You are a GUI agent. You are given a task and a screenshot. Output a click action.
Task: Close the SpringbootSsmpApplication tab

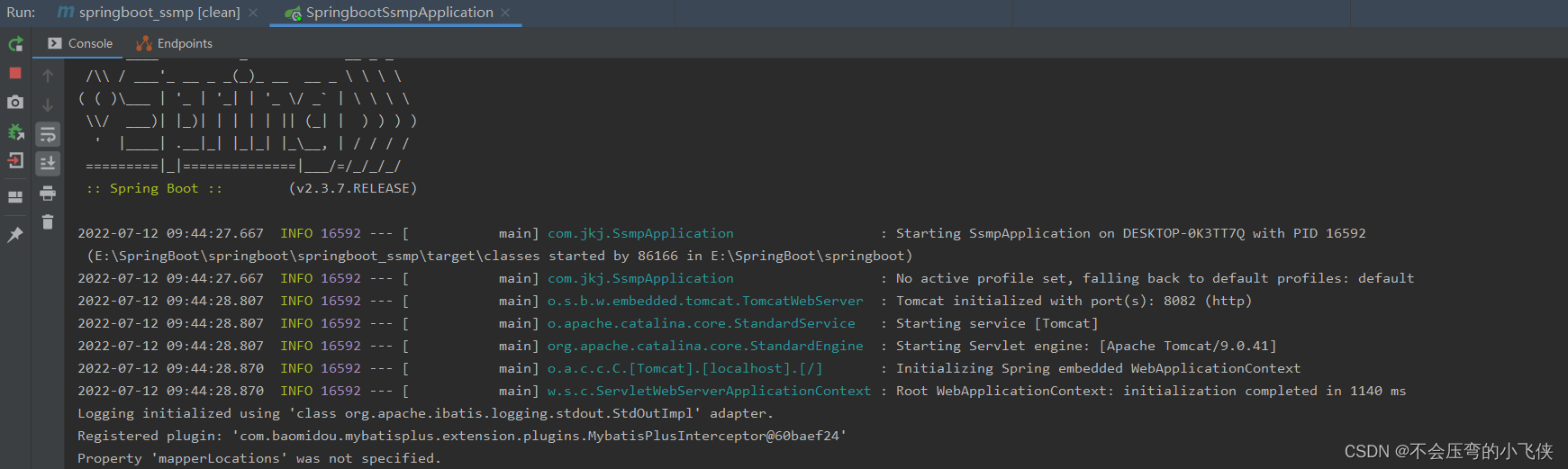tap(505, 13)
